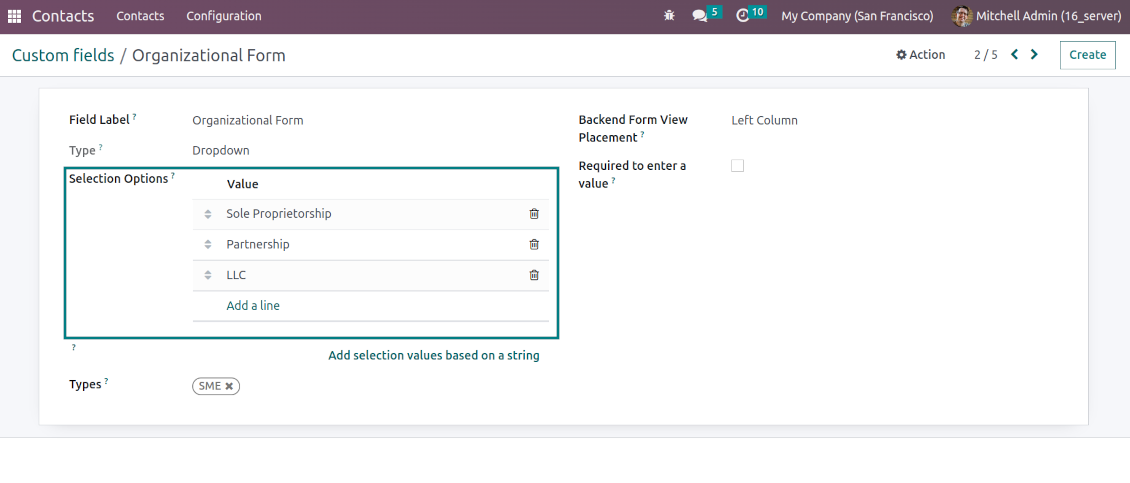Open the Configuration menu
The image size is (1130, 483).
224,16
